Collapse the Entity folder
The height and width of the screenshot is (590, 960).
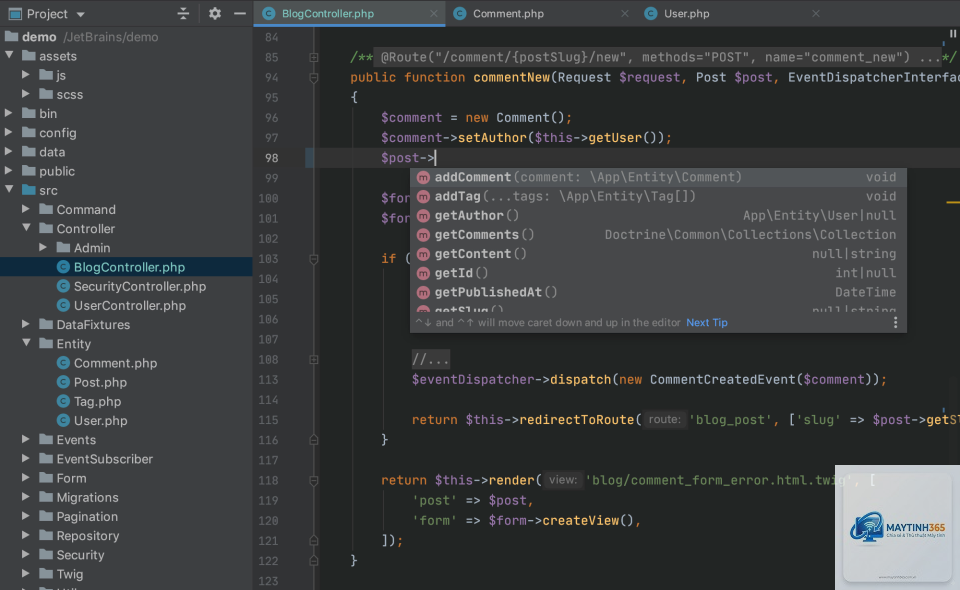click(26, 343)
